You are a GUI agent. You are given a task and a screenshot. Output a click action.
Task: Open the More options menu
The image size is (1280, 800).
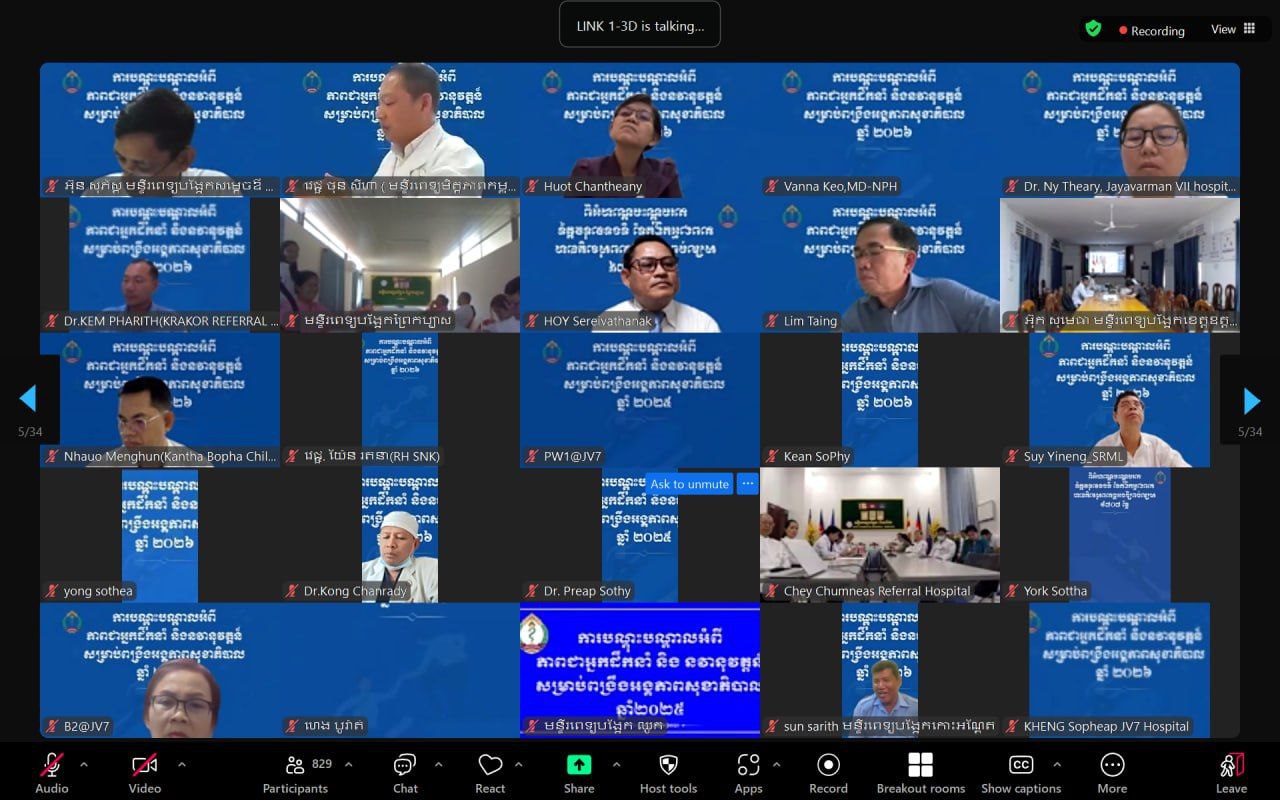(1112, 766)
